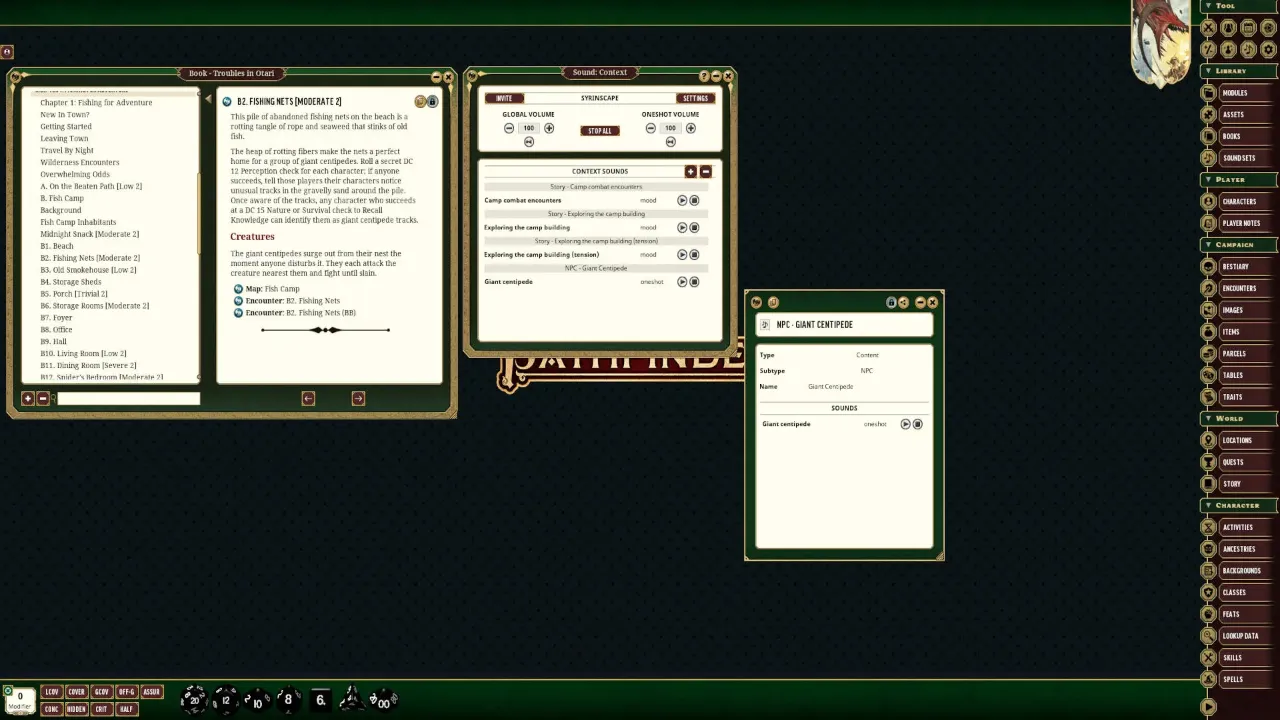Open the Player Notes icon
Screen dimensions: 1280x720
pos(1209,223)
